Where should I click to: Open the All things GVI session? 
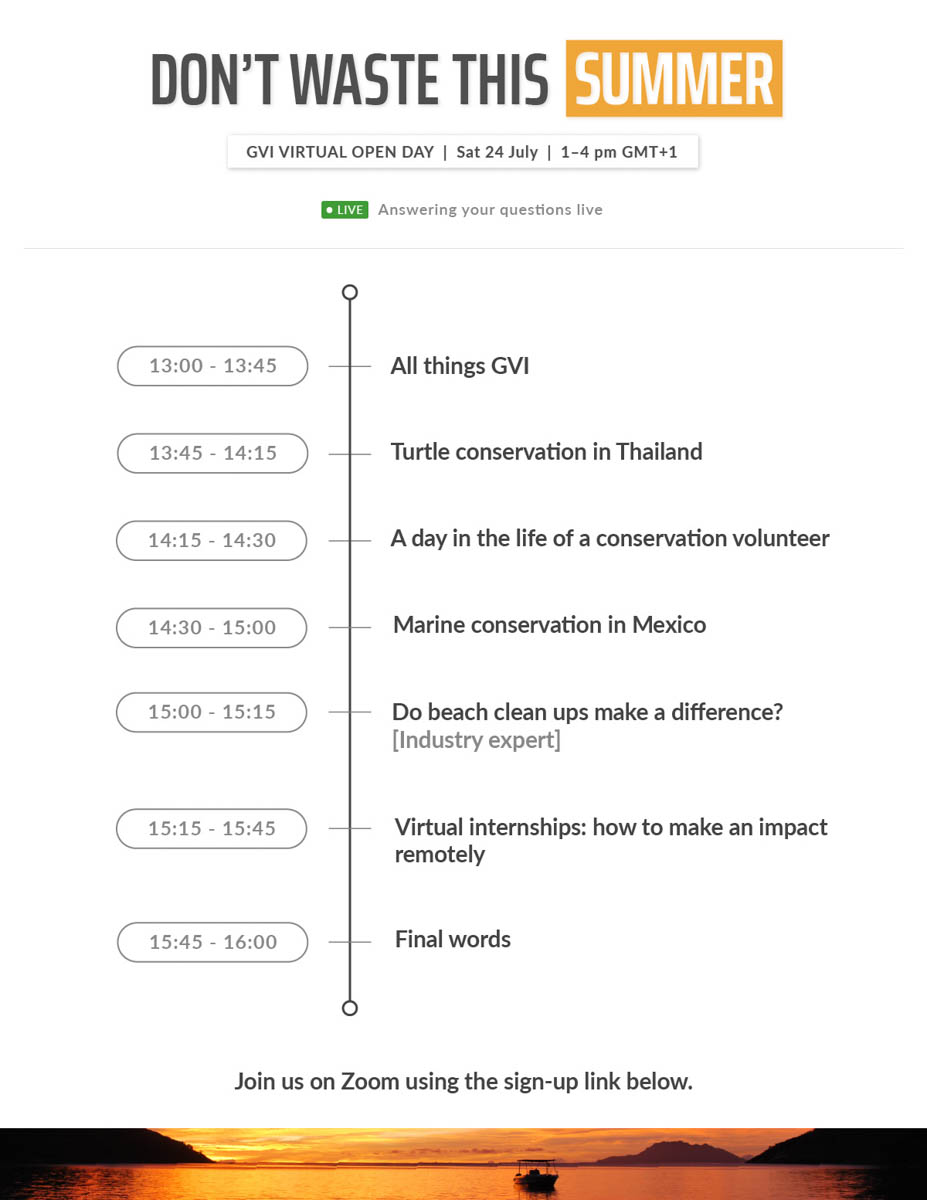pos(460,366)
